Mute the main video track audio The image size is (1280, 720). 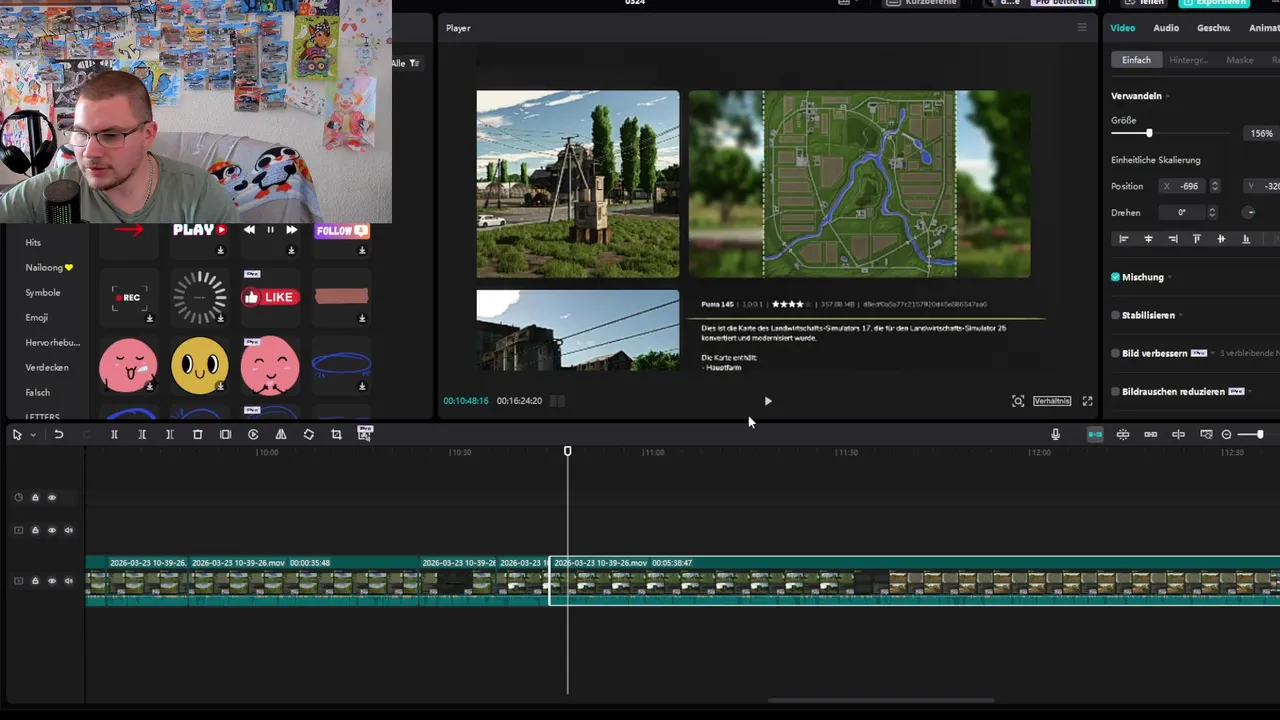69,581
